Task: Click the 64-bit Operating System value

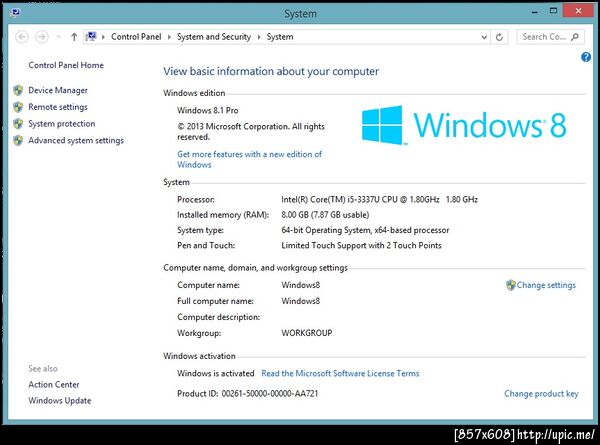Action: (365, 230)
